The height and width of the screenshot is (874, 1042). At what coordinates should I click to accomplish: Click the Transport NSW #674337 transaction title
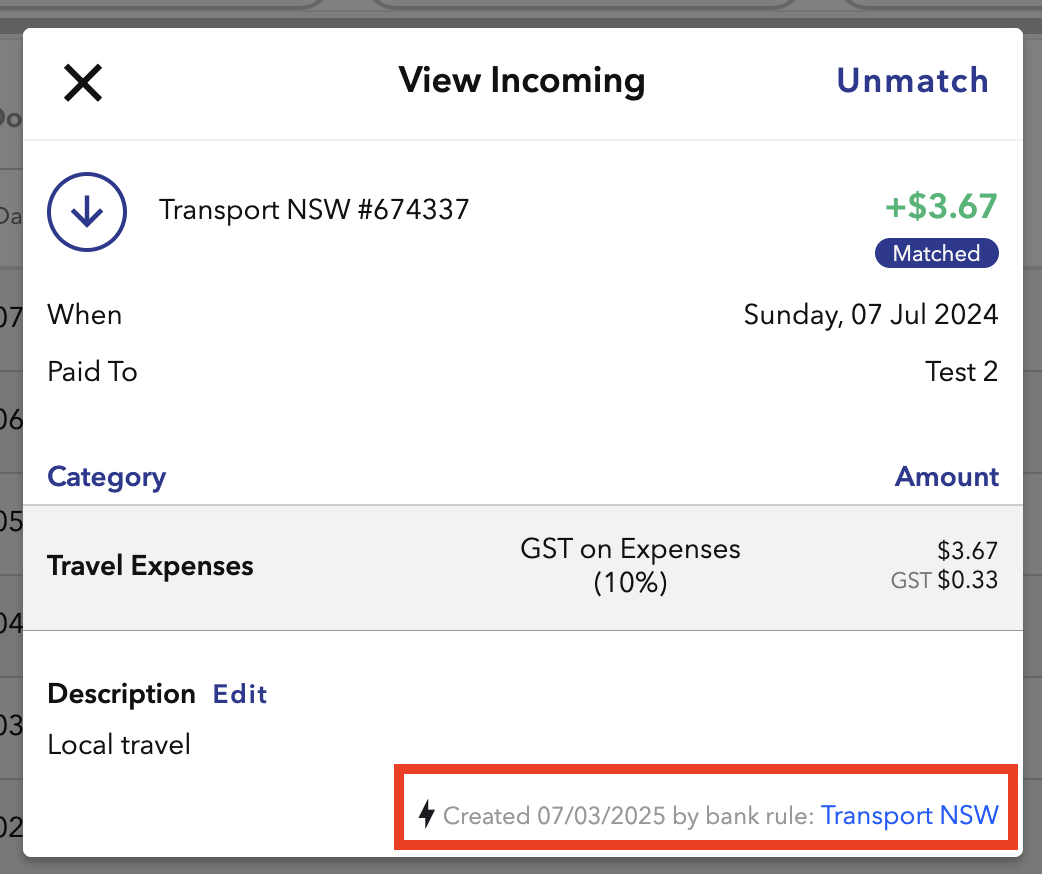tap(313, 210)
